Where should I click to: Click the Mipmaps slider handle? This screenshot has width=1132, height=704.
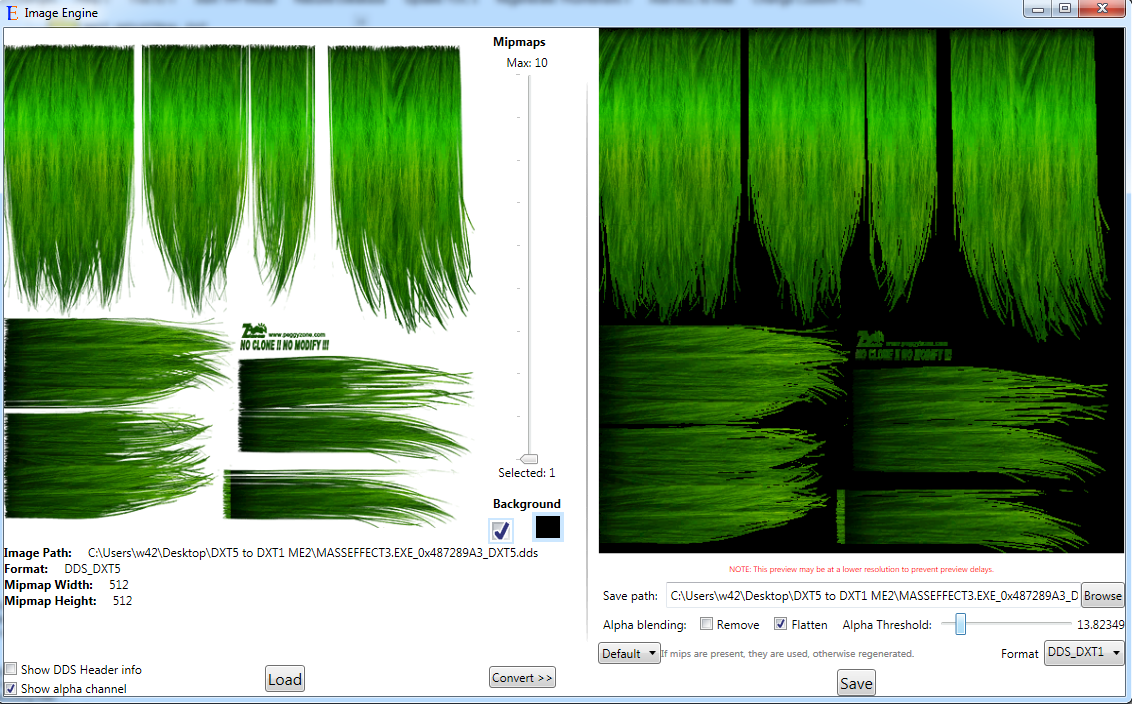[529, 459]
